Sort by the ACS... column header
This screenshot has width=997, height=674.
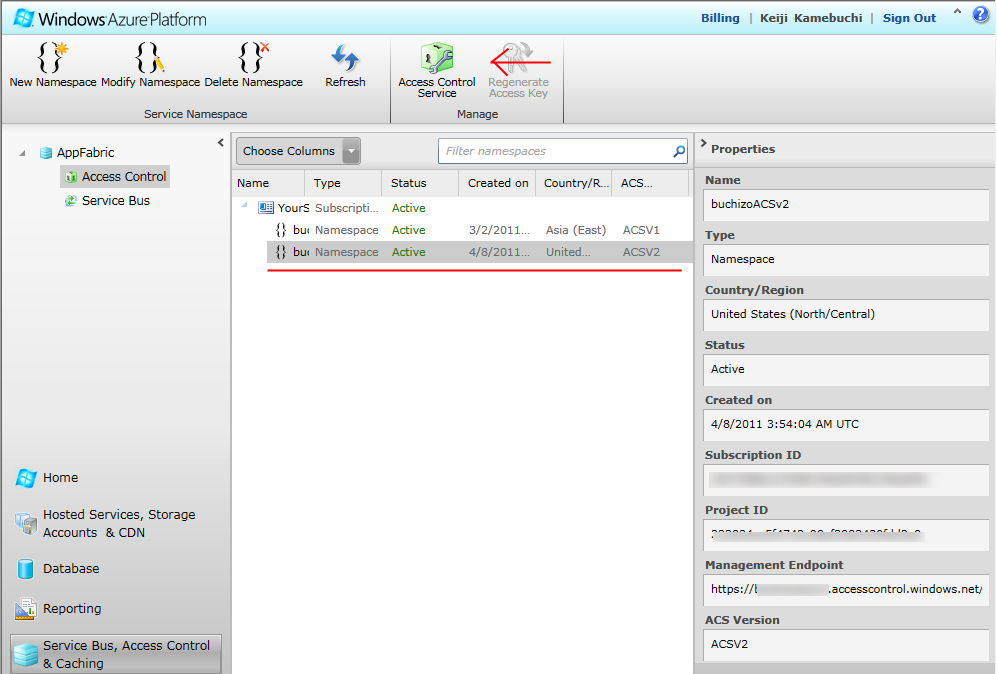click(x=650, y=183)
